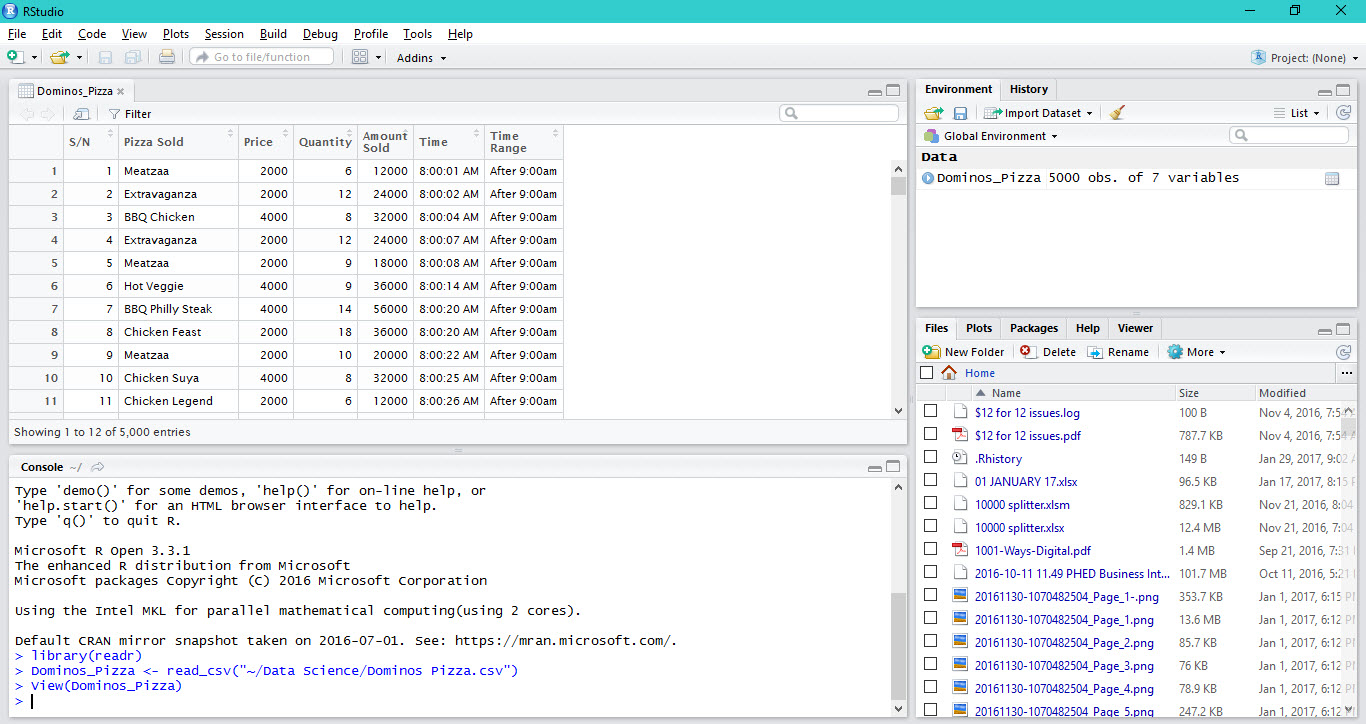Select checkbox for 10000 splitter.xlsx
Screen dimensions: 1366x724
(x=930, y=527)
